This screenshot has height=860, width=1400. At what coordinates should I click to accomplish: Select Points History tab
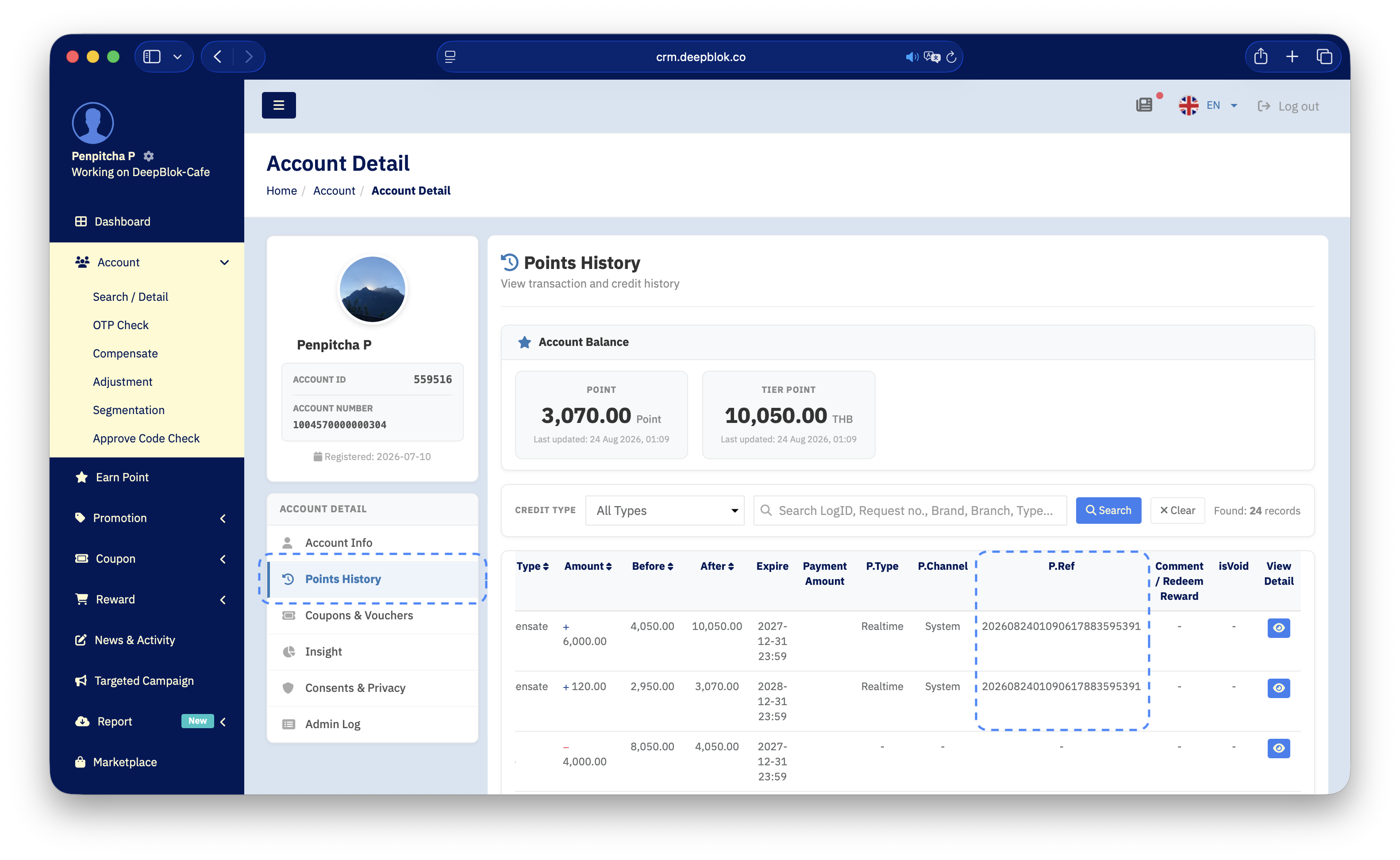[x=372, y=579]
